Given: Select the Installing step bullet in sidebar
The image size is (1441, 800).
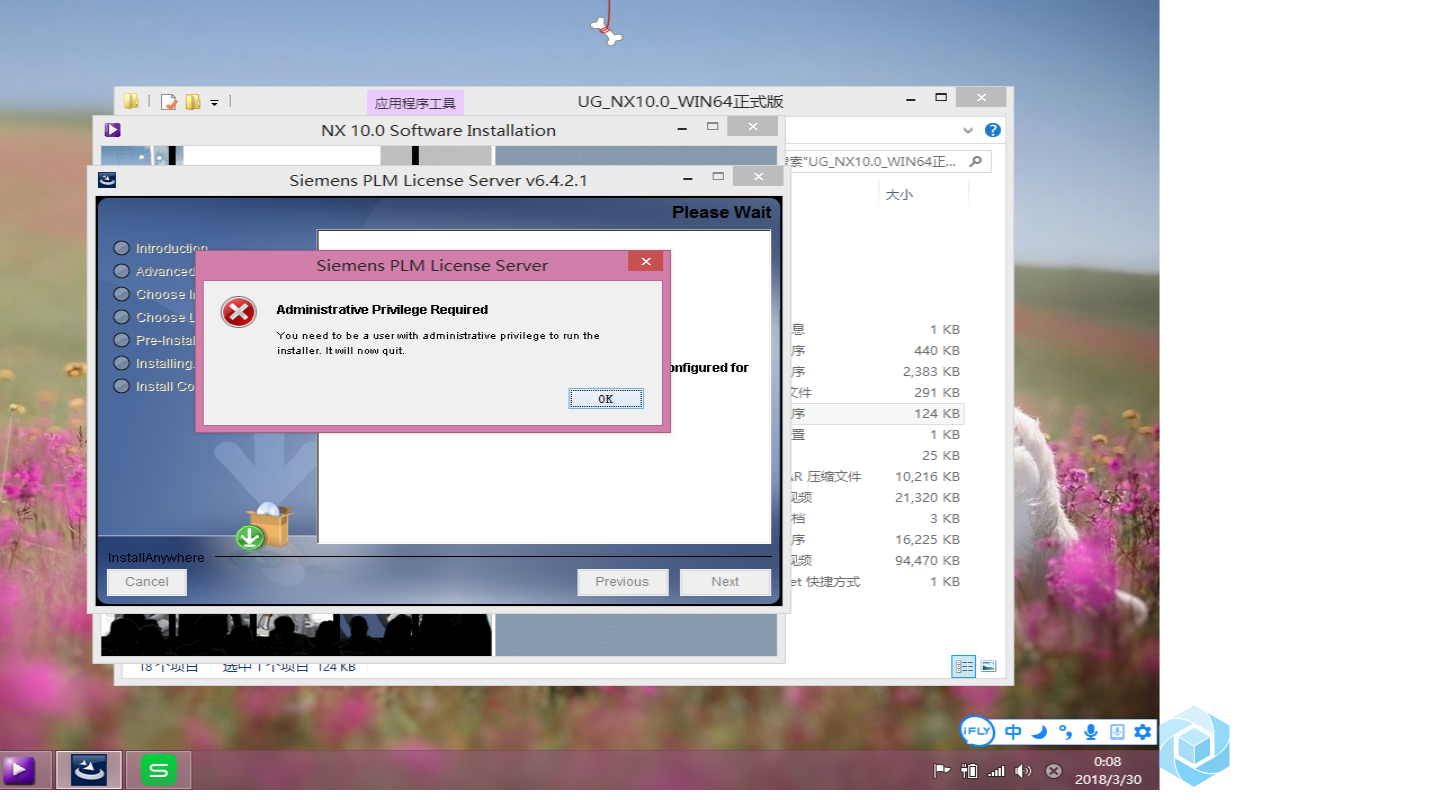Looking at the screenshot, I should pos(122,363).
